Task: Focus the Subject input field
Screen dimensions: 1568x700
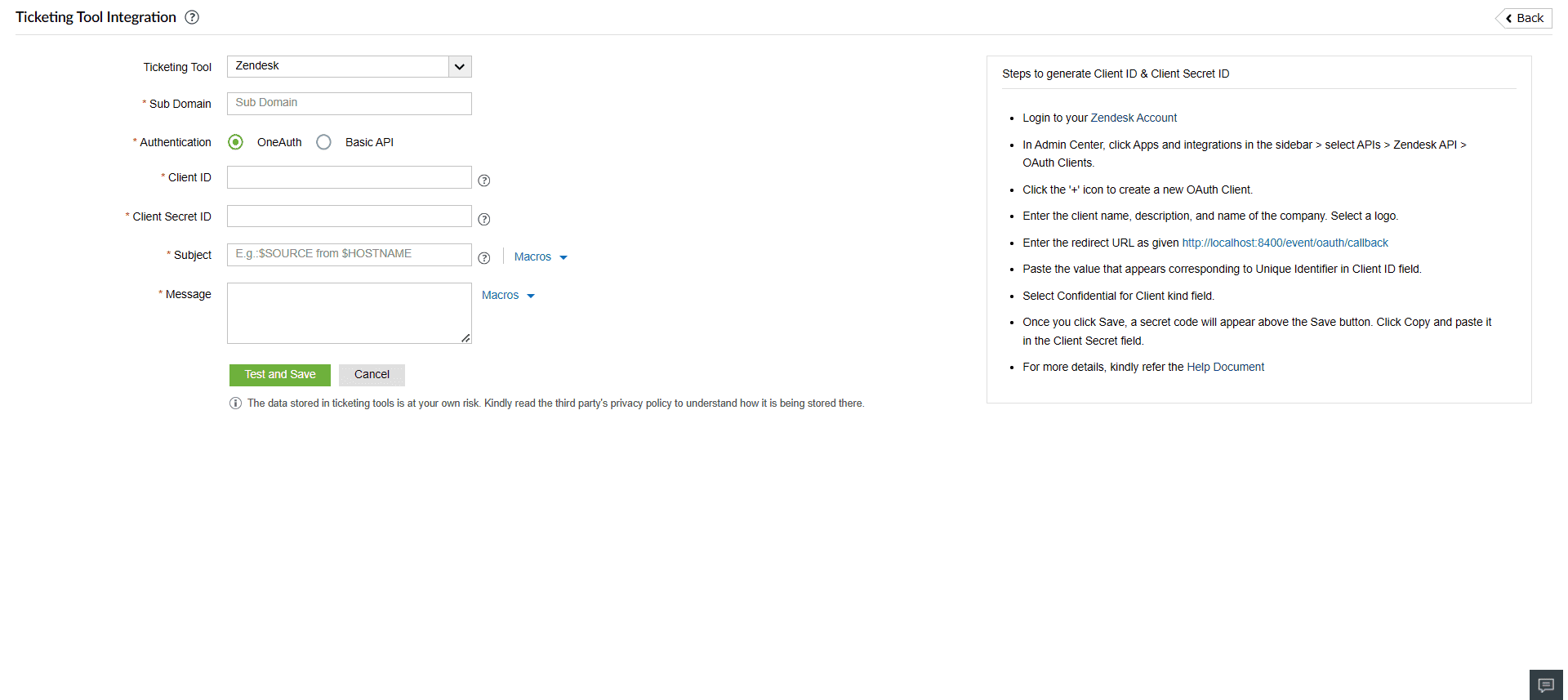Action: 350,255
